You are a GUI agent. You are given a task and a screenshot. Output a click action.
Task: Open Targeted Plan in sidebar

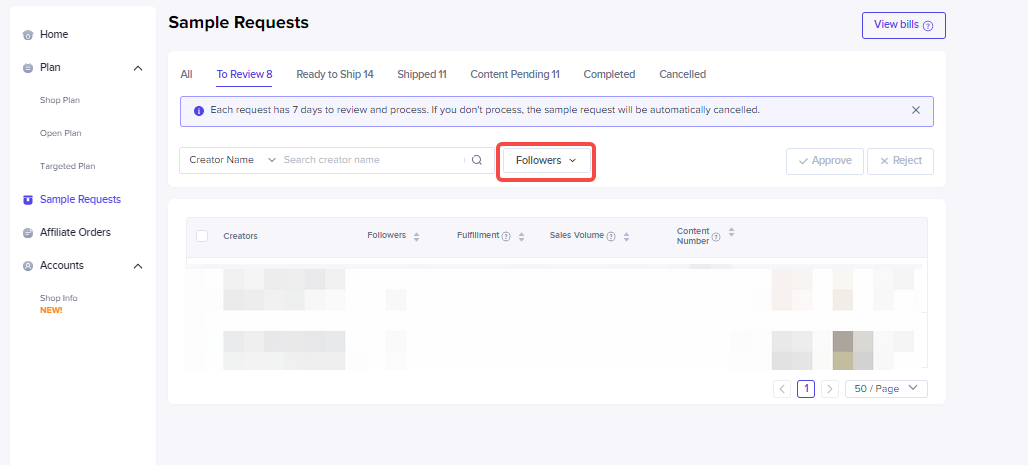(67, 166)
